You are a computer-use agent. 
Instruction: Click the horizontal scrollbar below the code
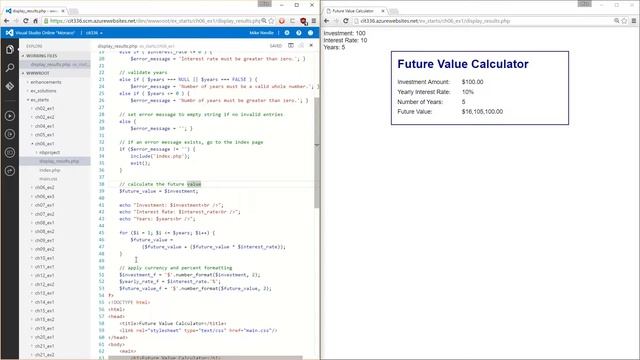click(205, 358)
